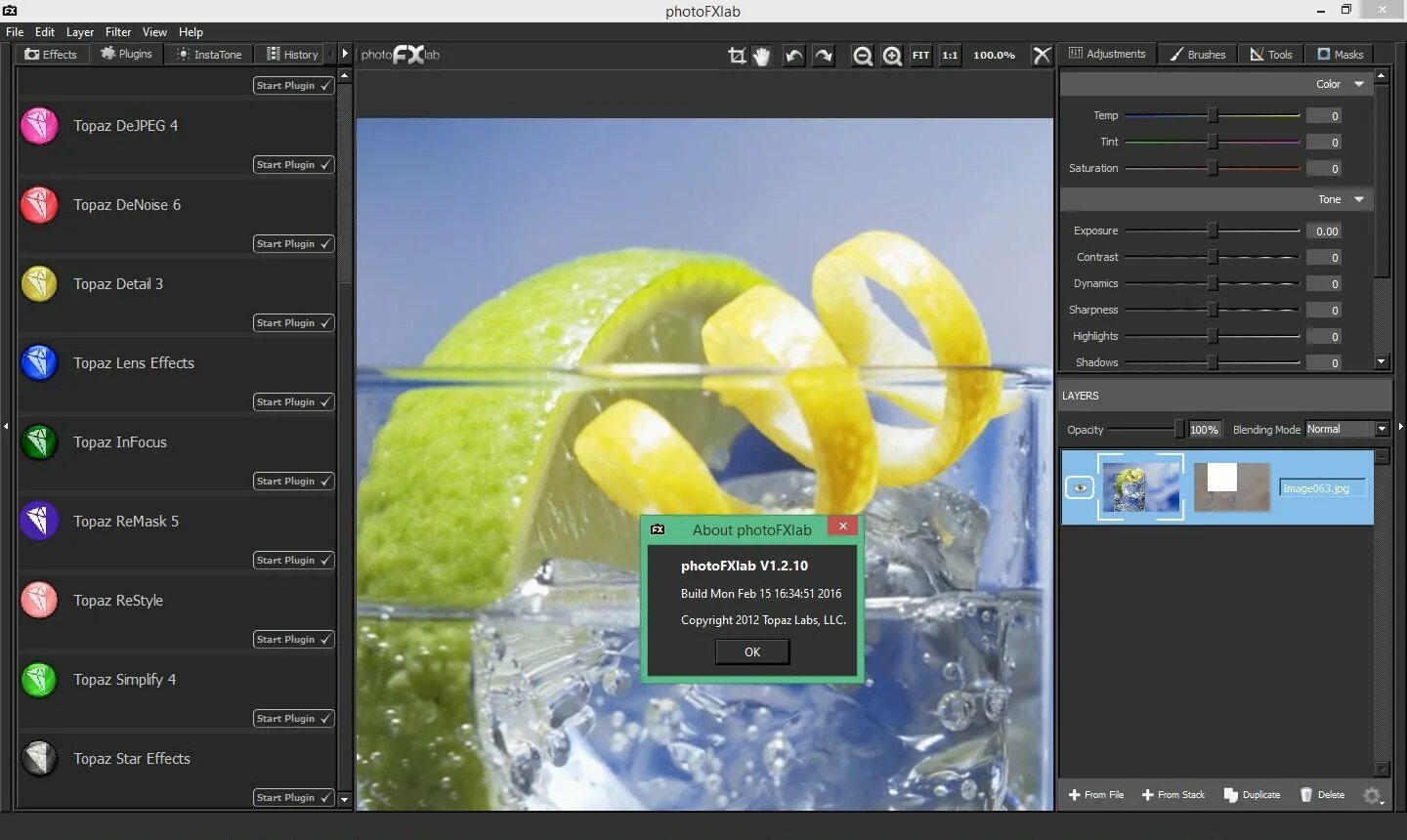Viewport: 1407px width, 840px height.
Task: Open layer settings gear icon
Action: tap(1373, 795)
